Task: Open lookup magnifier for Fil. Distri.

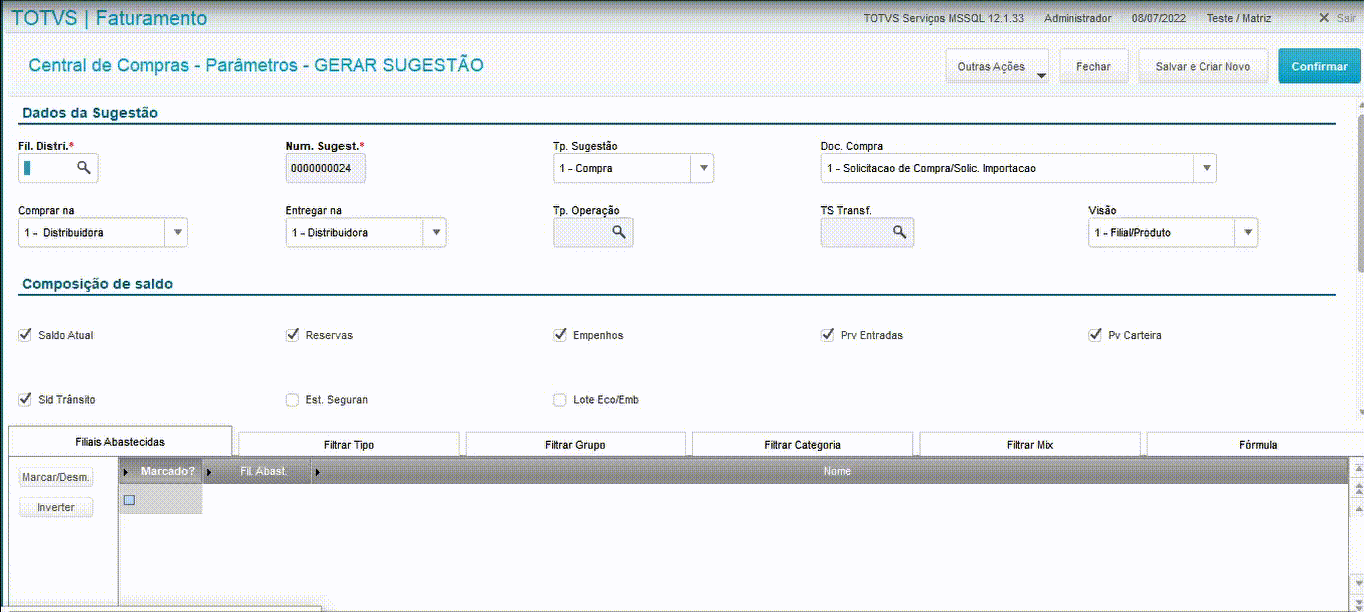Action: point(84,168)
